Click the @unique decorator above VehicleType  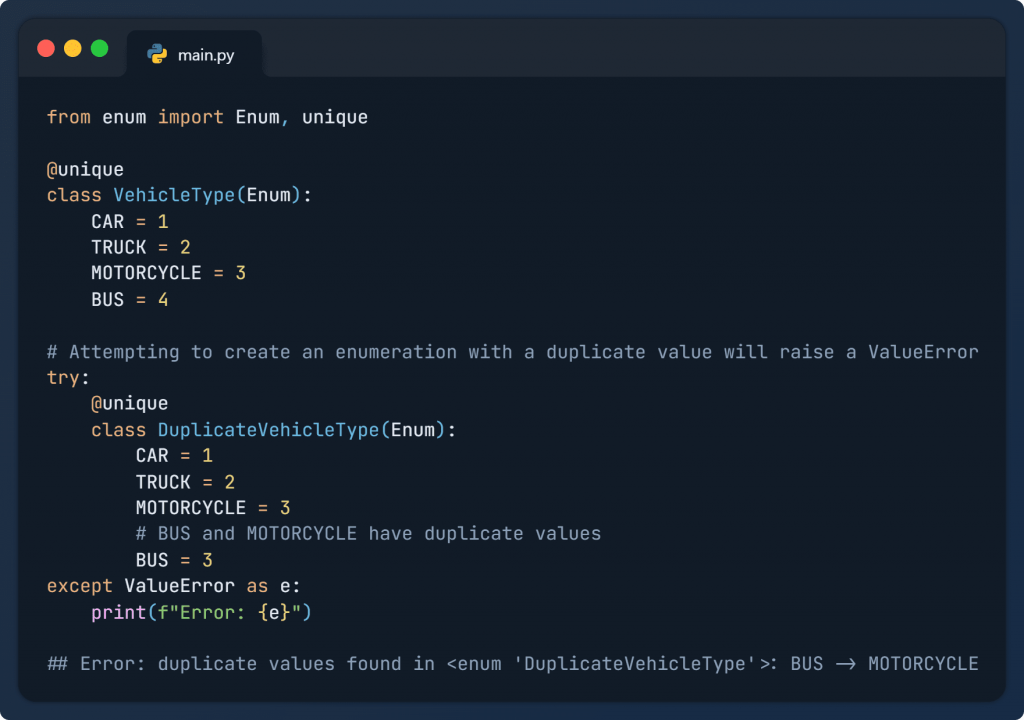click(85, 169)
